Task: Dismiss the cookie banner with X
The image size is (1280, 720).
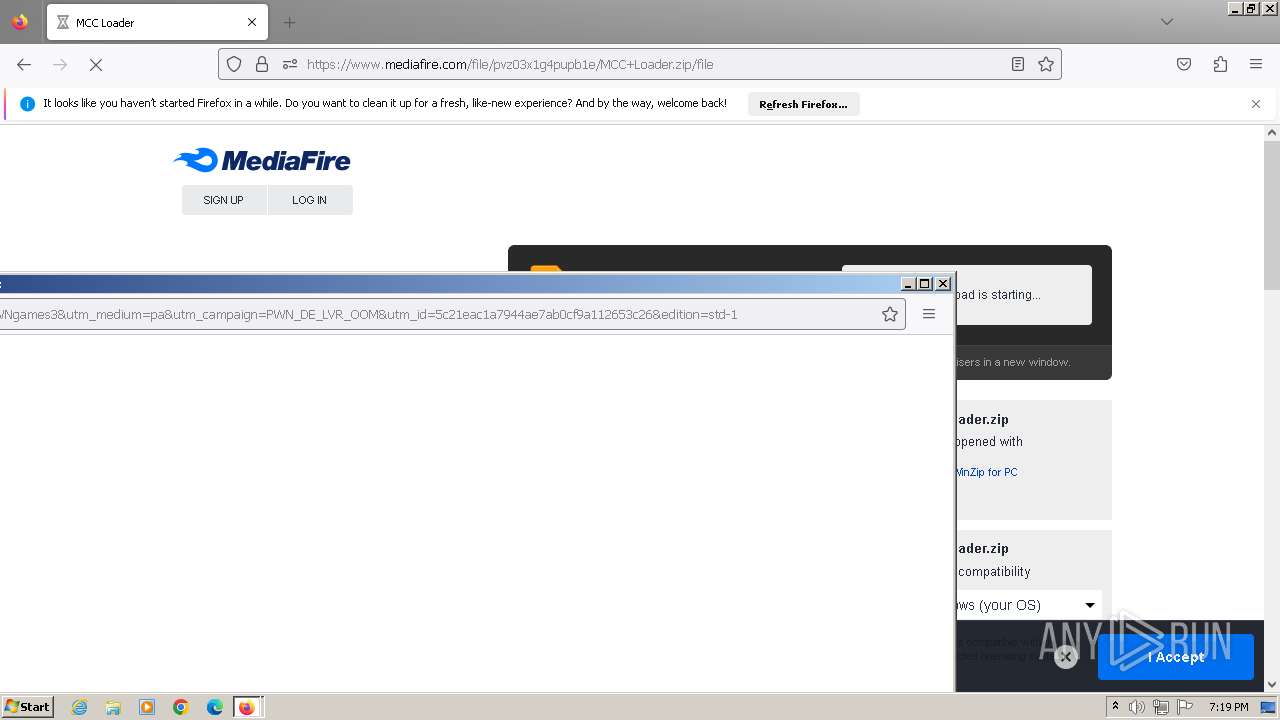Action: (1066, 657)
